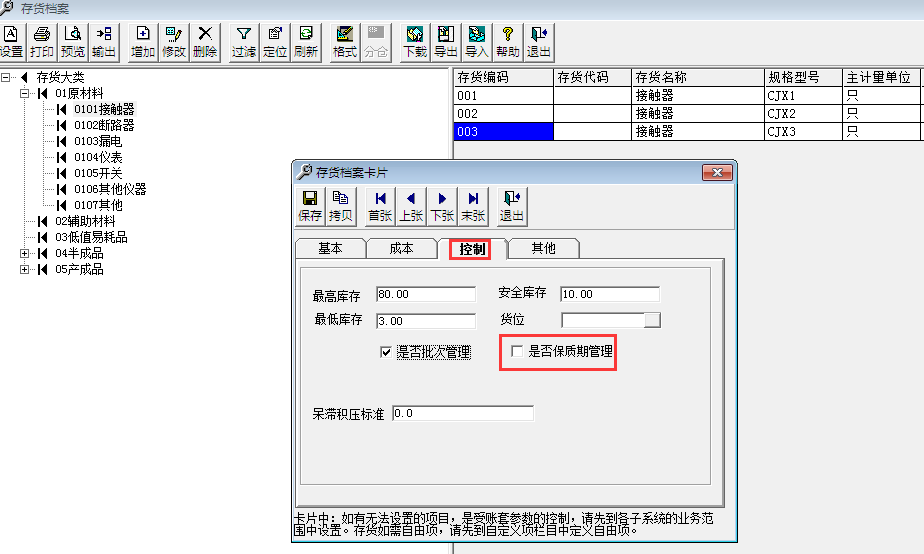Select the 控制 tab
The image size is (924, 554).
472,249
